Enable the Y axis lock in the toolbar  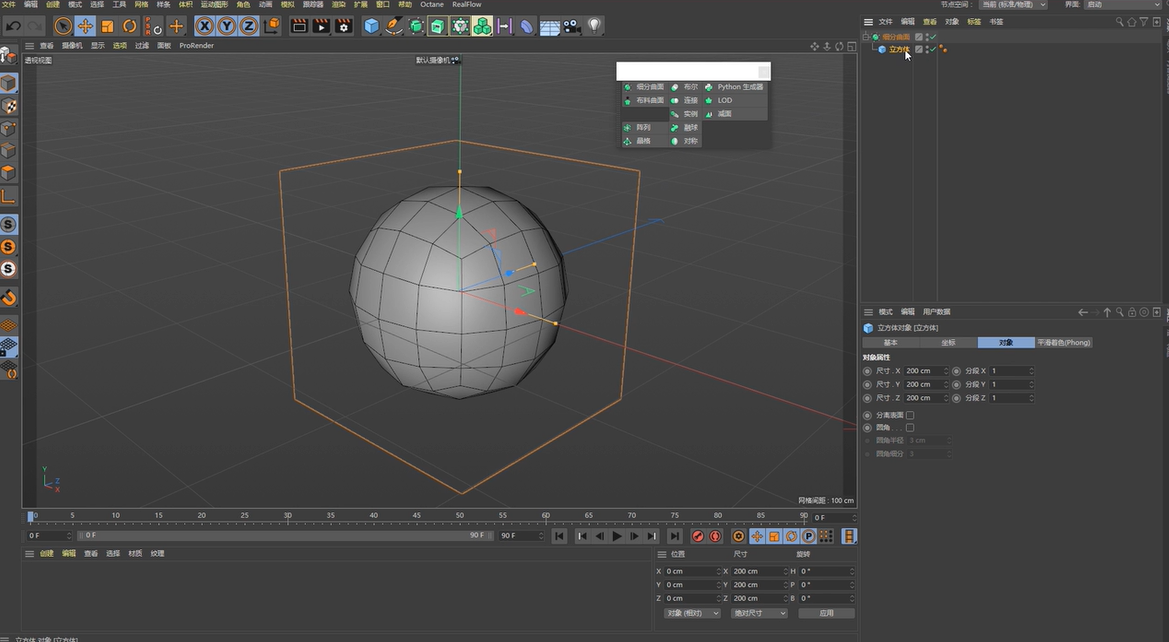[227, 26]
